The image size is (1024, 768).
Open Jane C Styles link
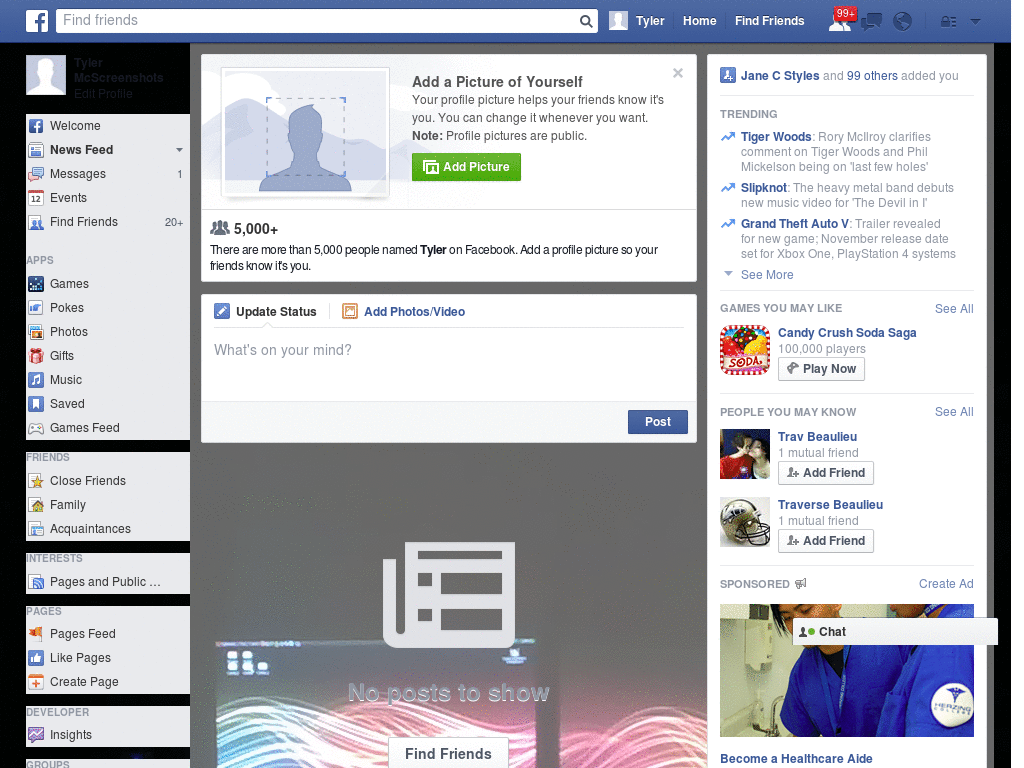(780, 76)
